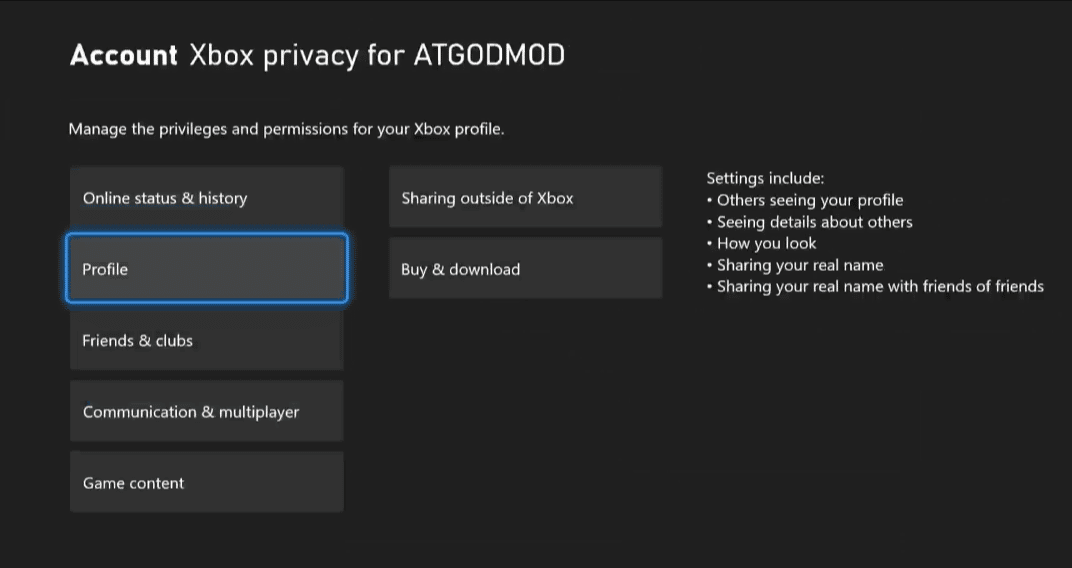The image size is (1072, 568).
Task: Click the Account heading text
Action: click(124, 55)
